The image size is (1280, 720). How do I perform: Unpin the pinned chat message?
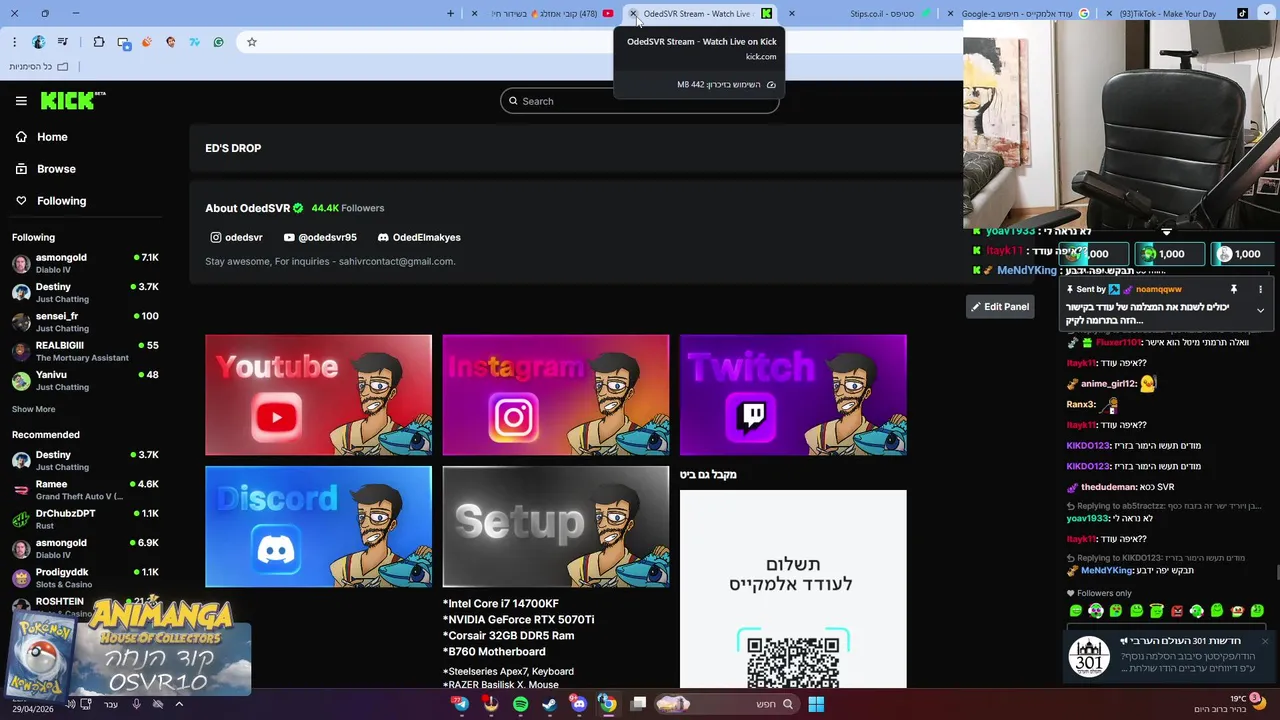[1233, 289]
